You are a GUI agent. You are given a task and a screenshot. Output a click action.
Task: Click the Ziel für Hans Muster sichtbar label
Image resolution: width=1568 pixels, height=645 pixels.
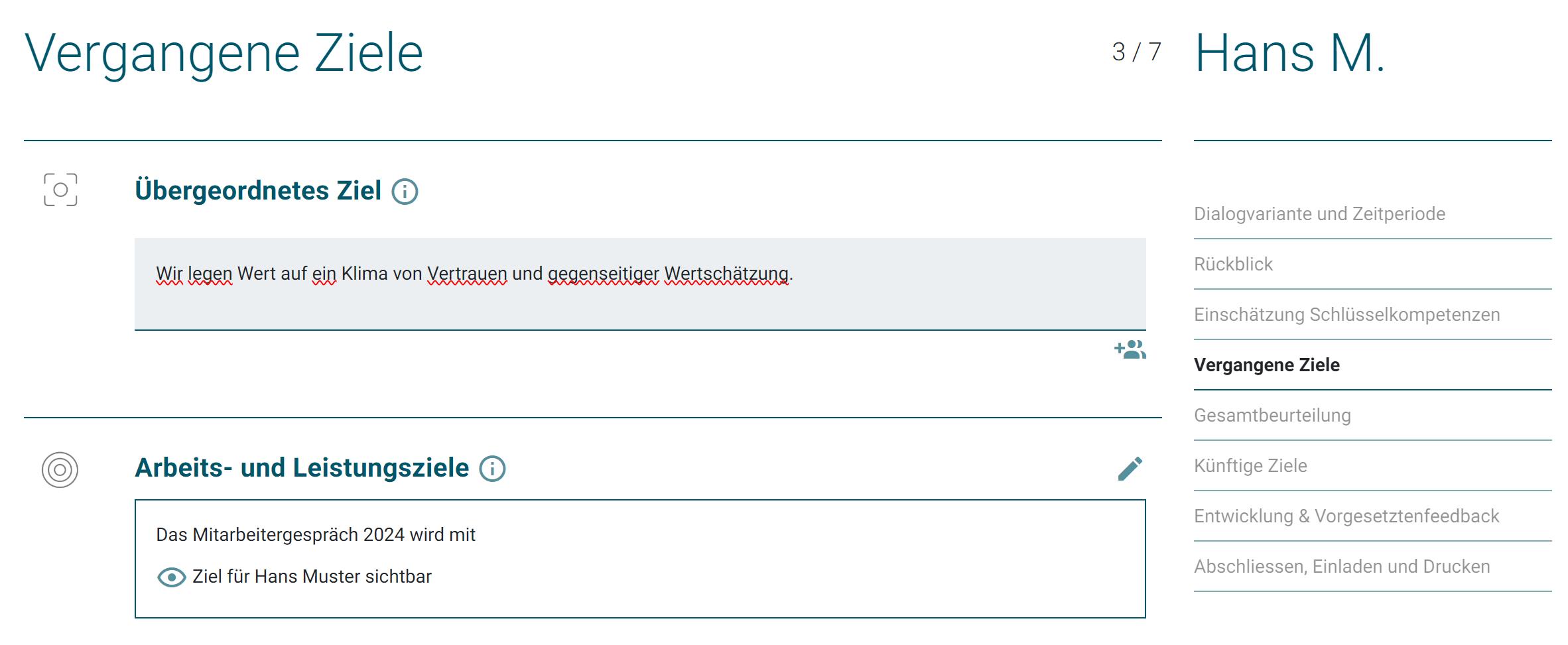click(x=312, y=577)
